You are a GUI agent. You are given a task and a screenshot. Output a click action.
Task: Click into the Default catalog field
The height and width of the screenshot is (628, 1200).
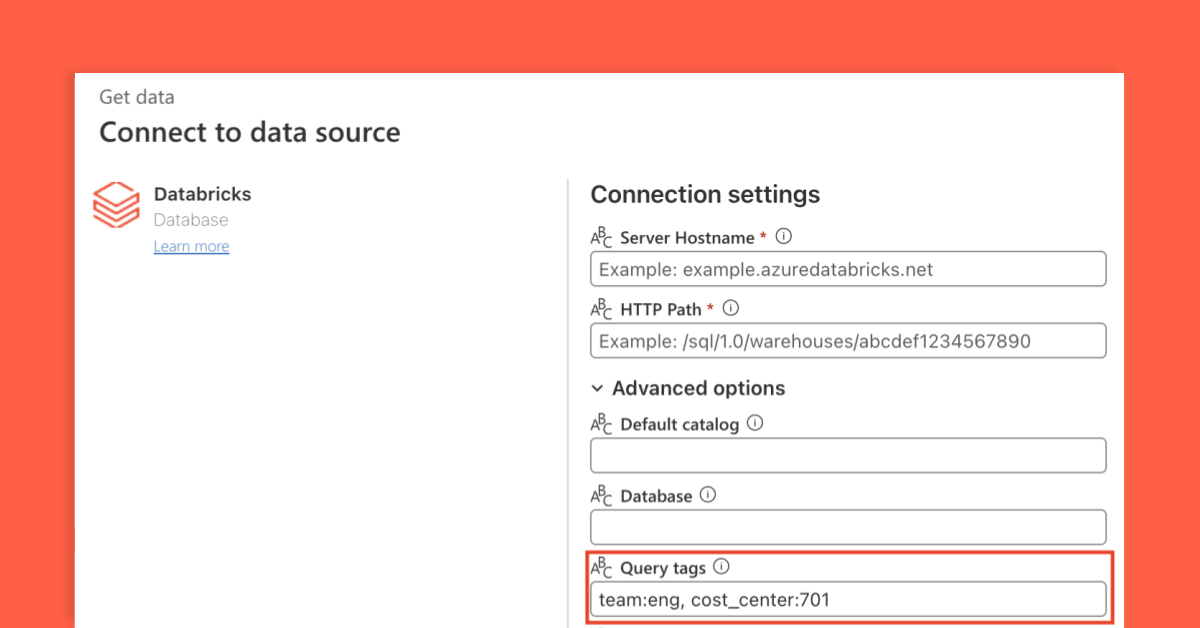pyautogui.click(x=848, y=455)
